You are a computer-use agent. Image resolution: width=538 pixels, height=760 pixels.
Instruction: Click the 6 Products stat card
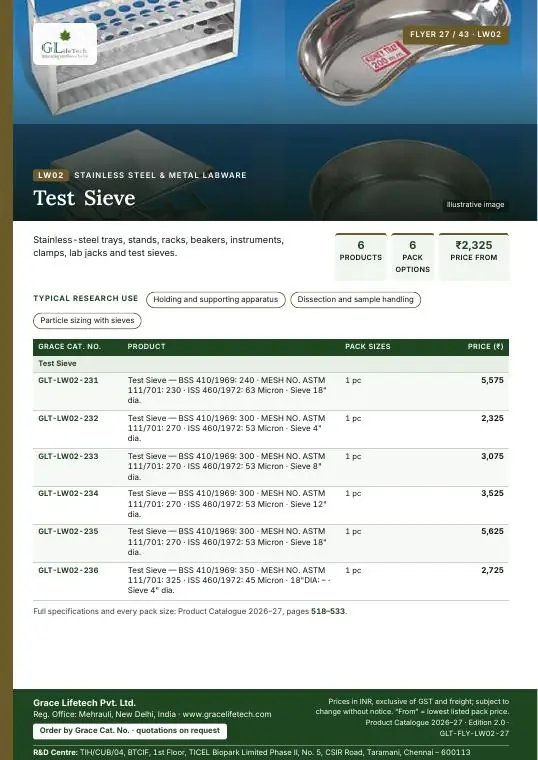(x=361, y=257)
